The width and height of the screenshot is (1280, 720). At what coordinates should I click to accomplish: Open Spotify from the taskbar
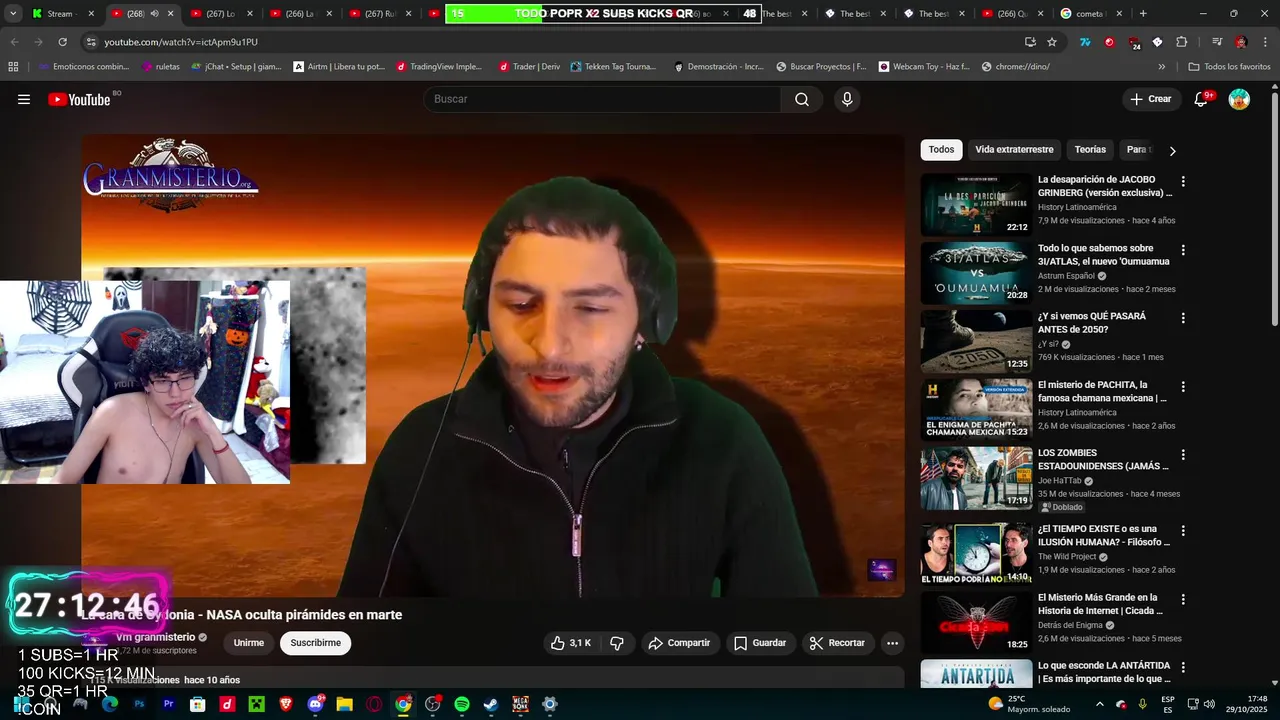462,704
